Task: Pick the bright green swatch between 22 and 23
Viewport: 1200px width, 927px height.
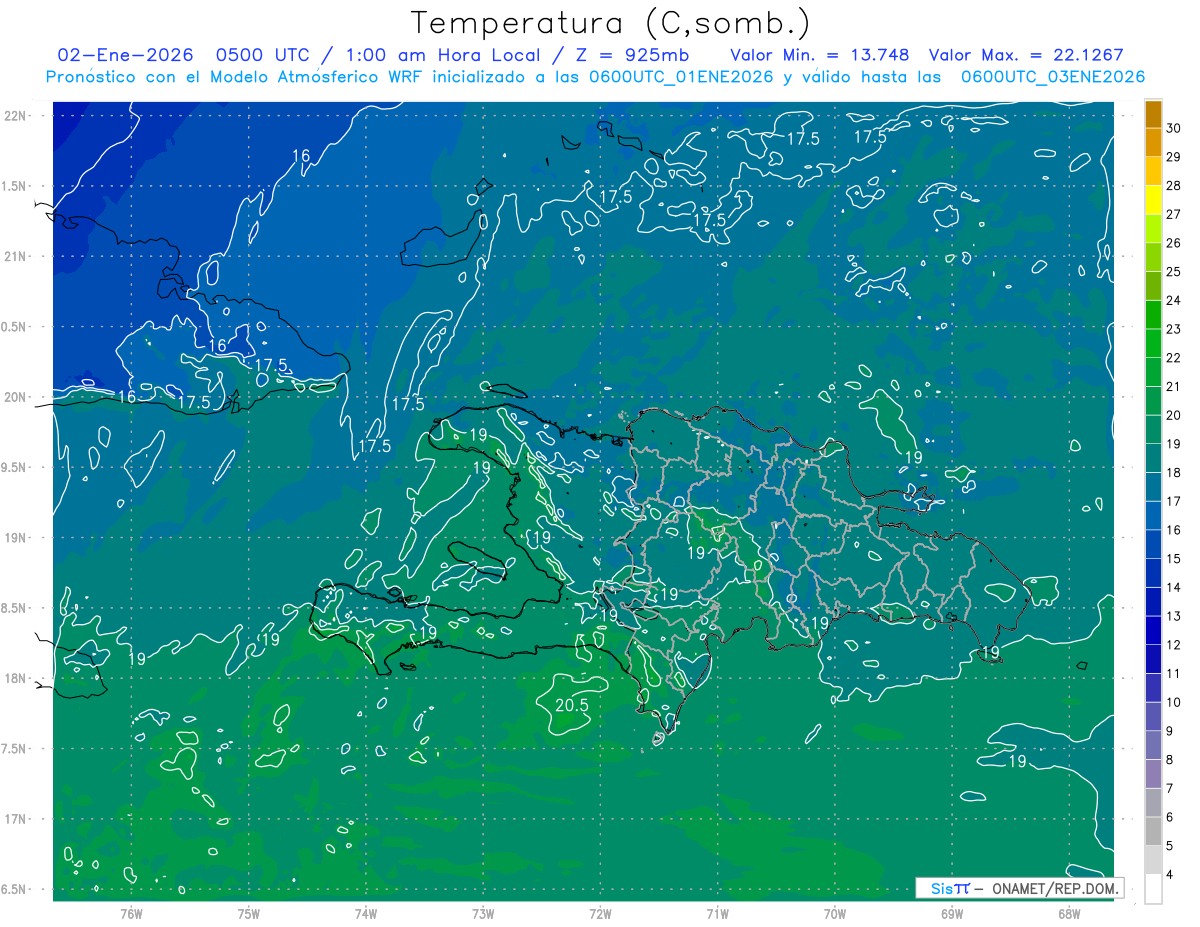Action: 1153,343
